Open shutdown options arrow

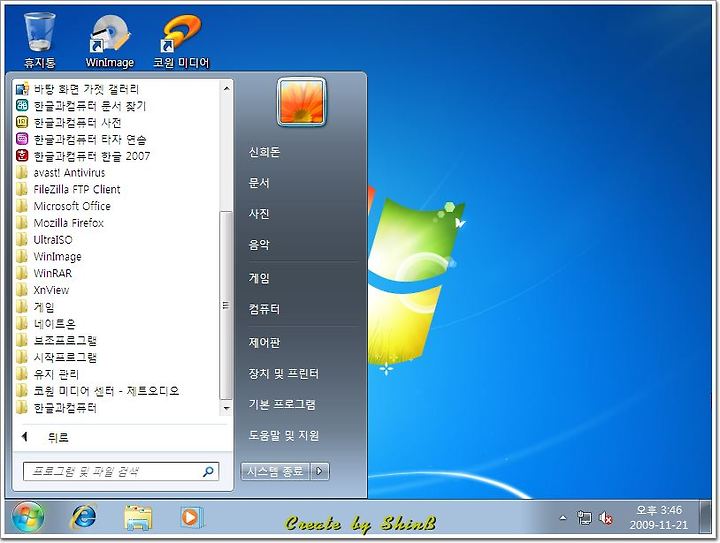click(x=320, y=471)
